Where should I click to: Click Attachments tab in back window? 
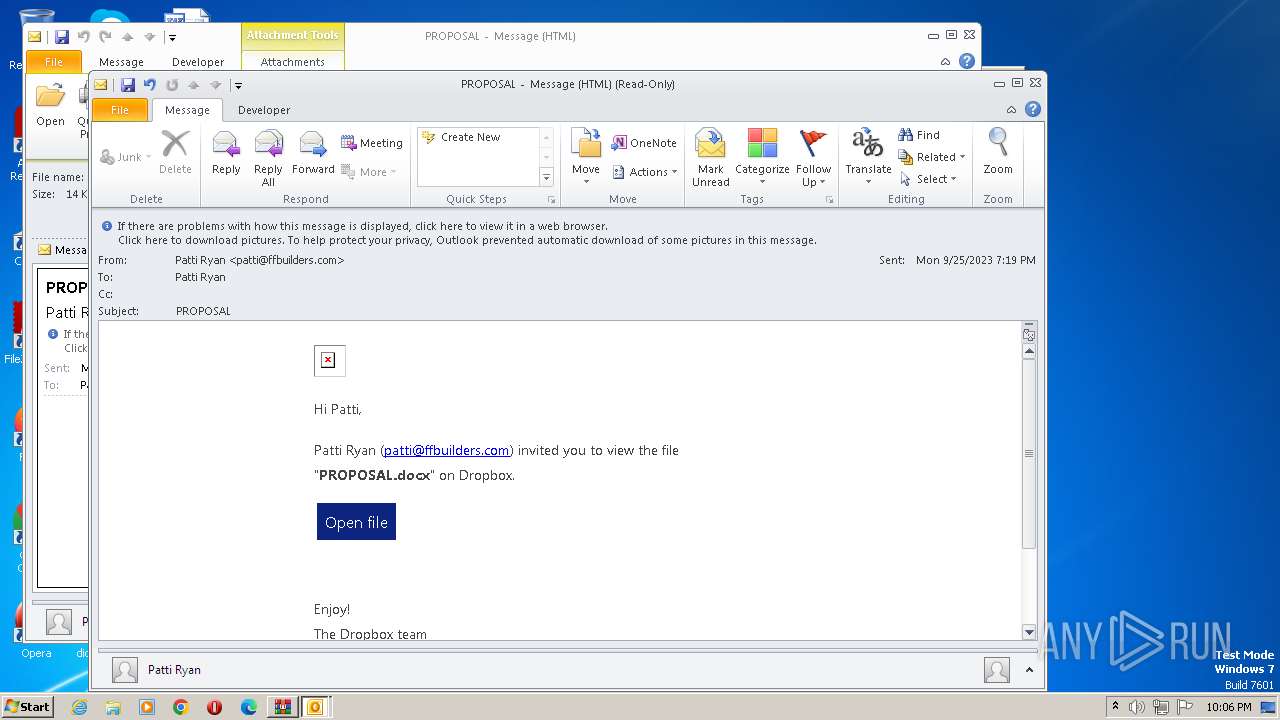click(293, 62)
